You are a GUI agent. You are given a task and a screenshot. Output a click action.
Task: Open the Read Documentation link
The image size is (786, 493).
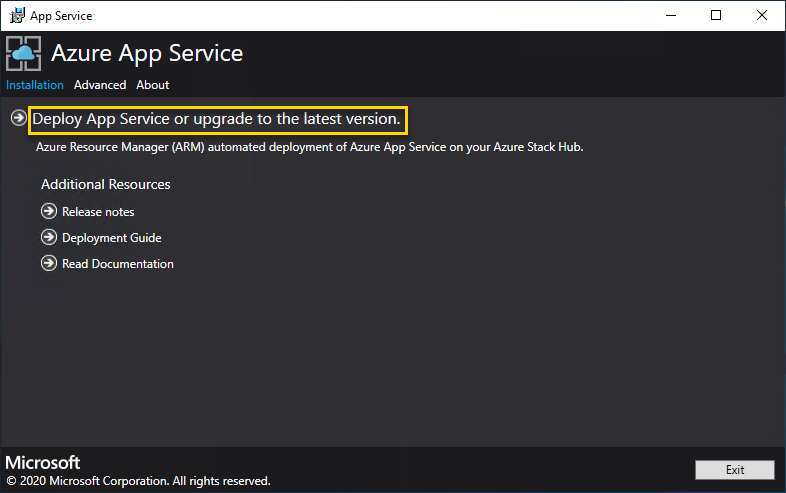117,264
